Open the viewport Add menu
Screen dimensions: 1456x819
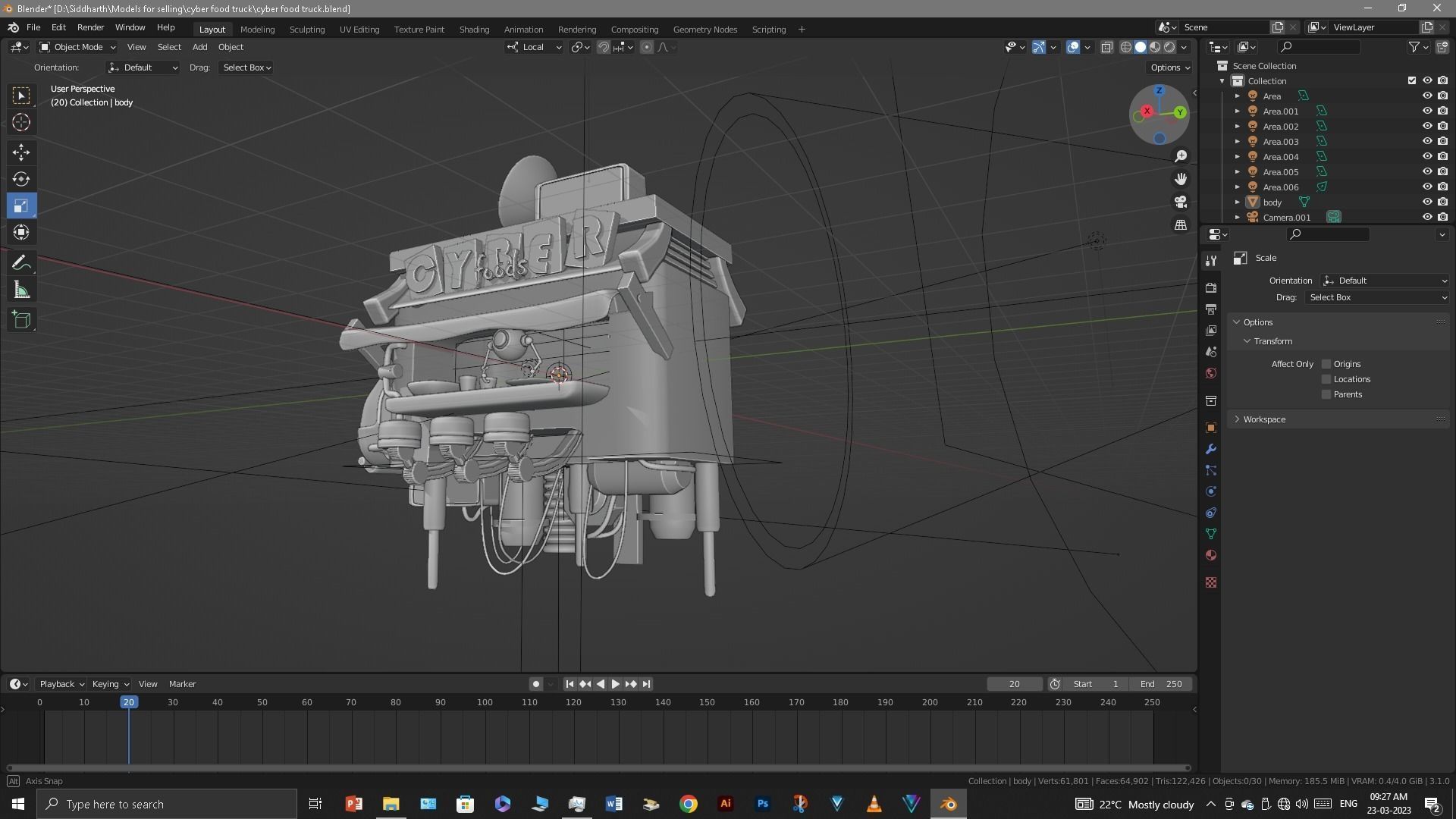point(199,47)
